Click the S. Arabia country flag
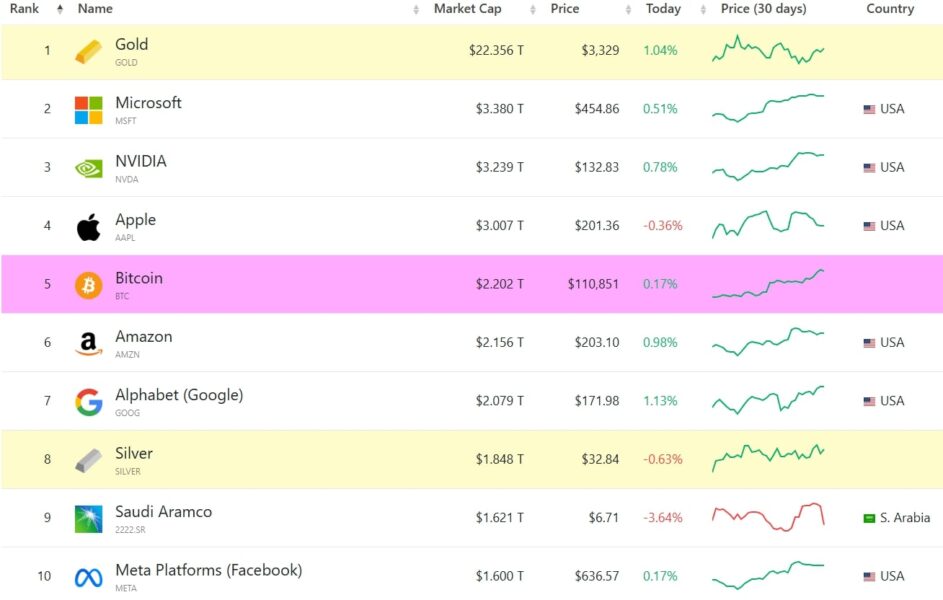 869,518
